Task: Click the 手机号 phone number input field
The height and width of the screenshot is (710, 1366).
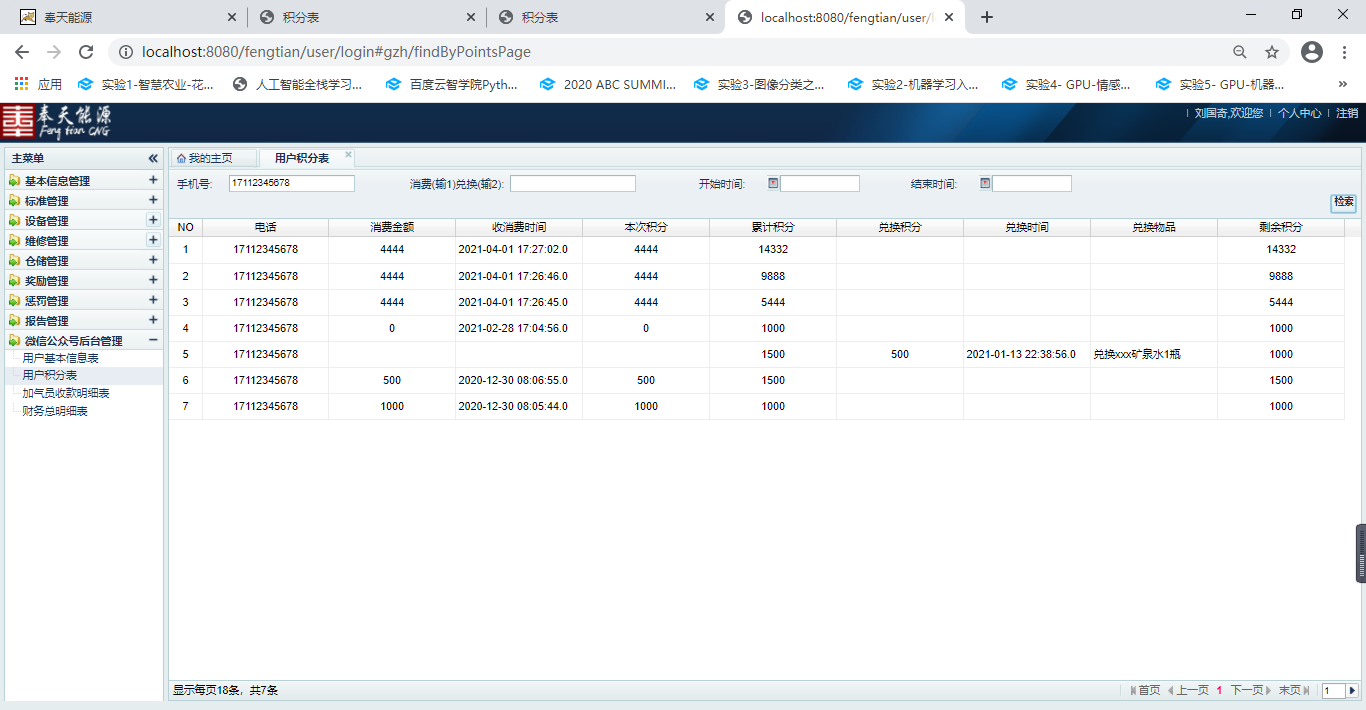Action: [x=291, y=183]
